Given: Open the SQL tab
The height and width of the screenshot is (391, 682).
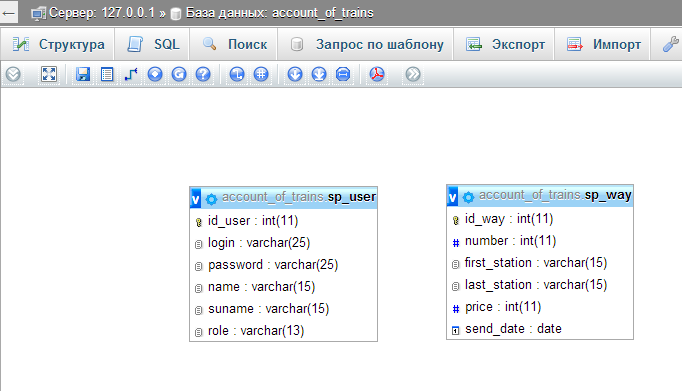Looking at the screenshot, I should coord(152,44).
